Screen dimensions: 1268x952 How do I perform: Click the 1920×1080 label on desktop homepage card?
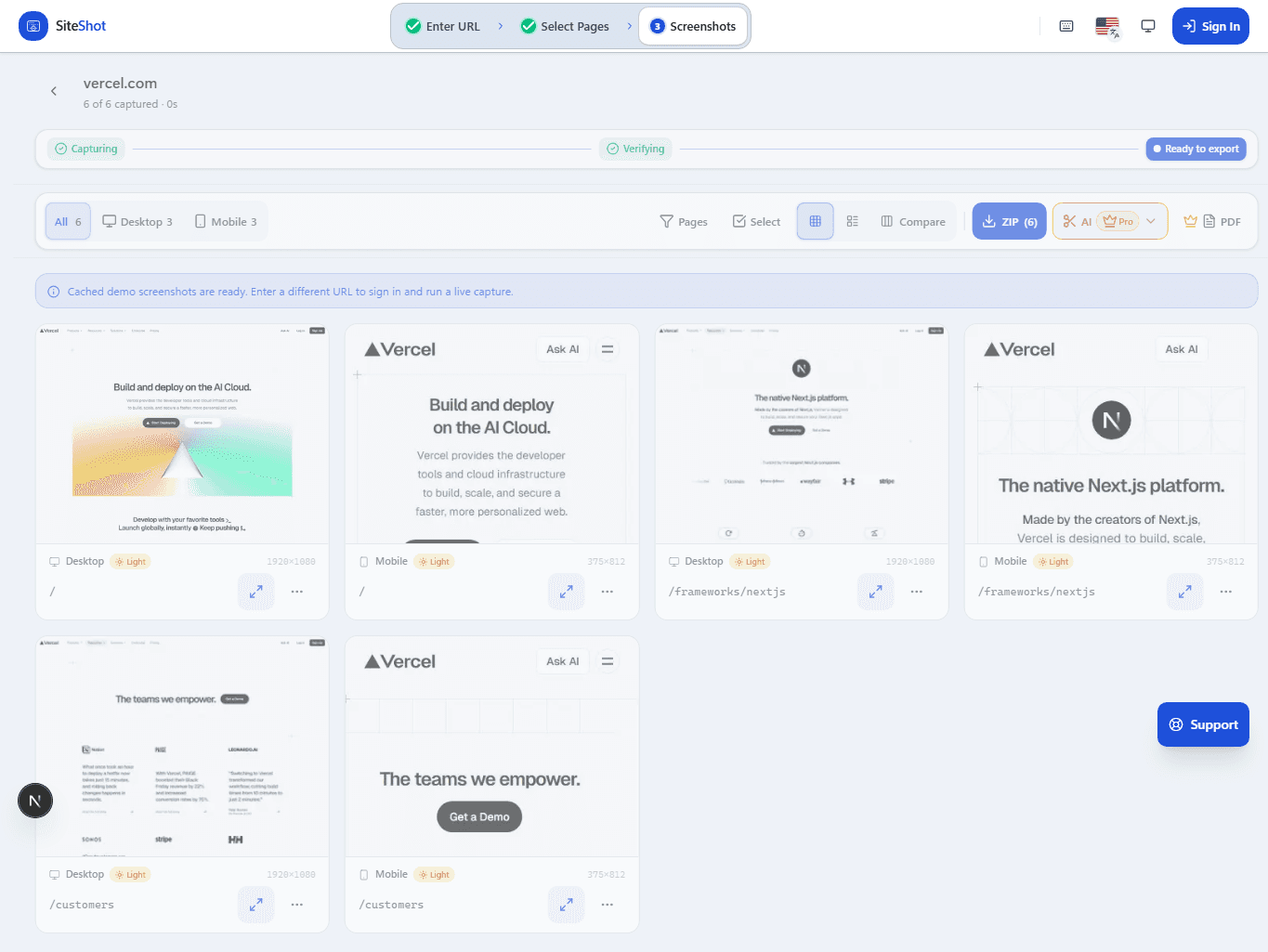click(x=291, y=562)
